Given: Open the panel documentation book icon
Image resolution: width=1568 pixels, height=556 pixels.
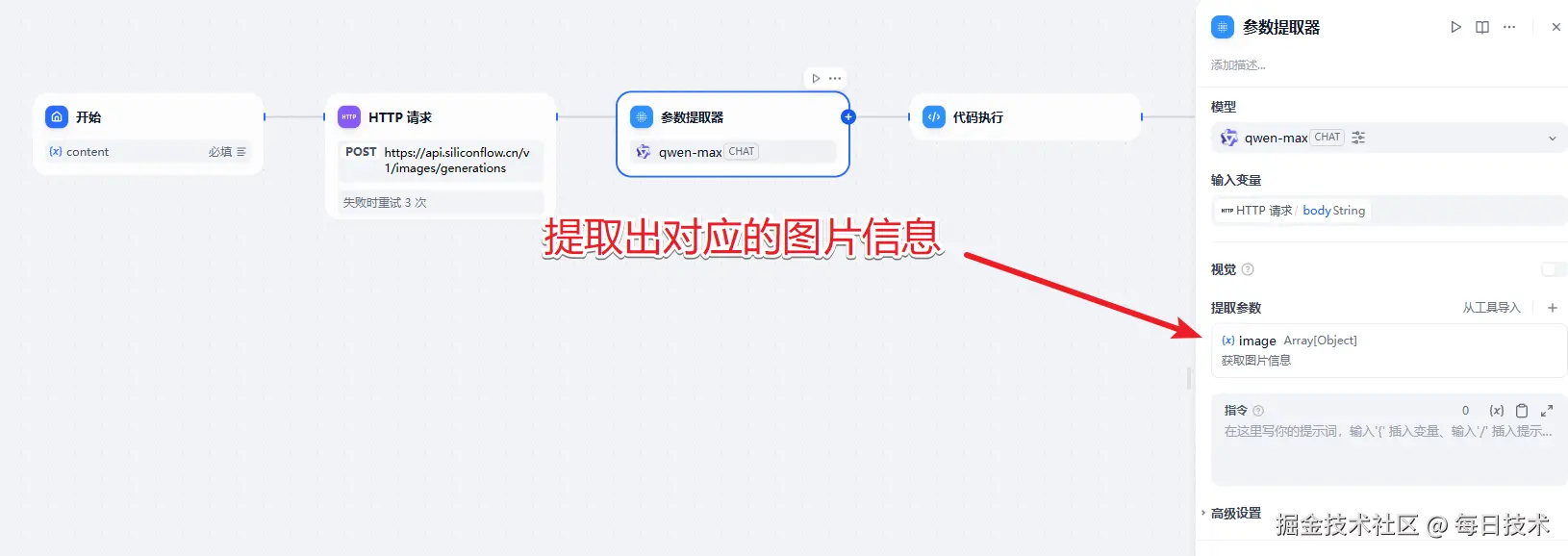Looking at the screenshot, I should 1482,27.
